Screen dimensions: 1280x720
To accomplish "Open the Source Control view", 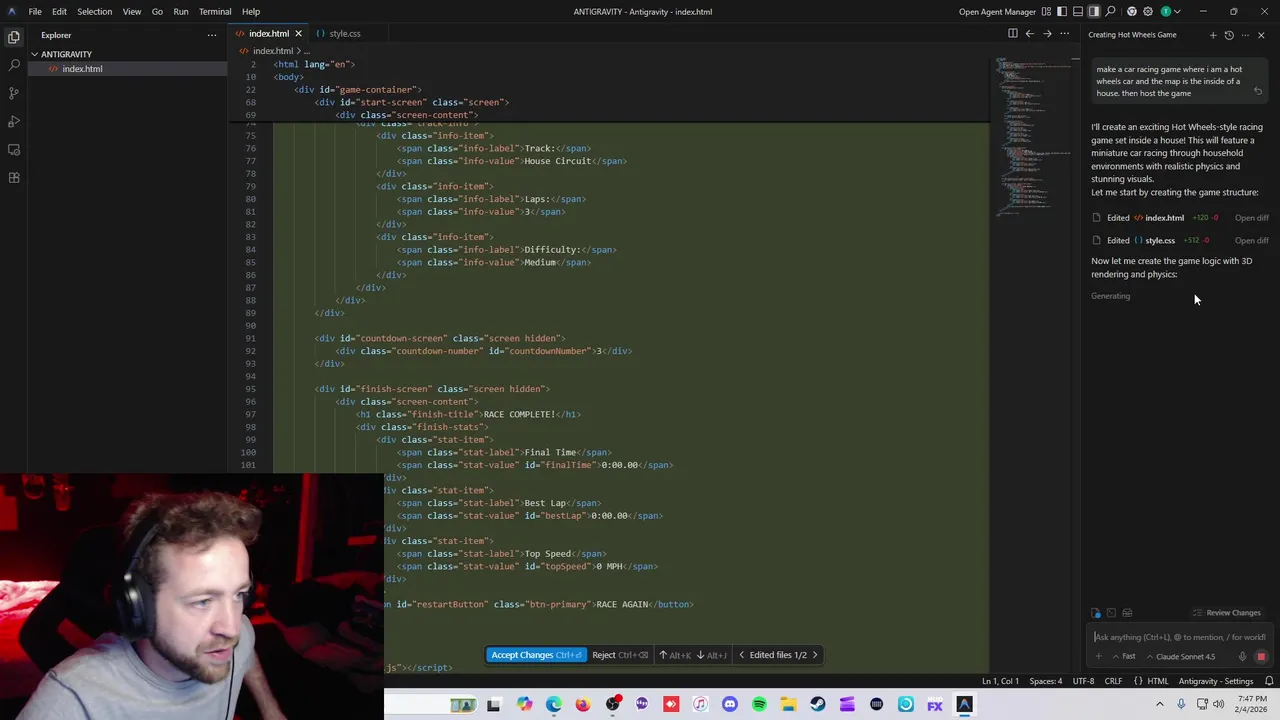I will tap(14, 93).
